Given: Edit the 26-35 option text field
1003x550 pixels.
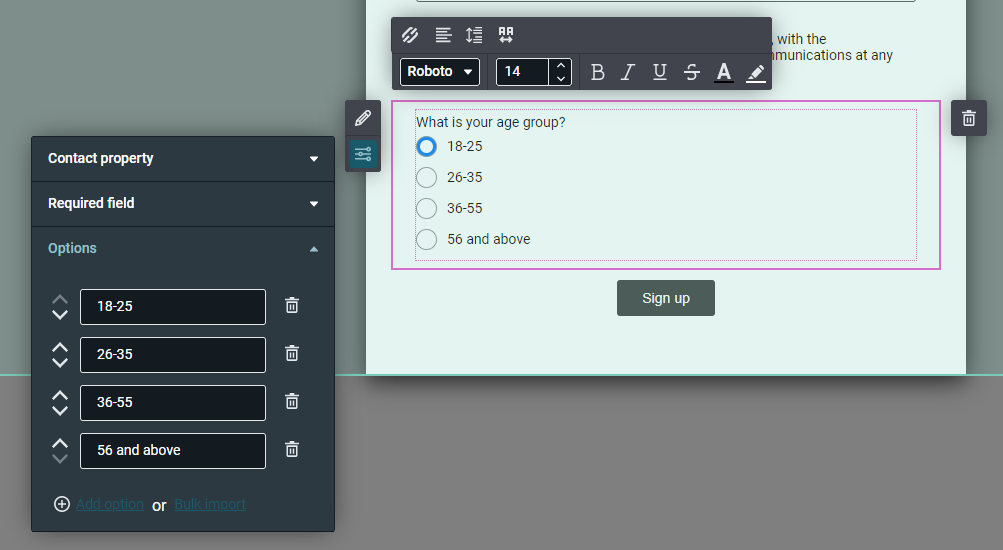Looking at the screenshot, I should pyautogui.click(x=173, y=355).
